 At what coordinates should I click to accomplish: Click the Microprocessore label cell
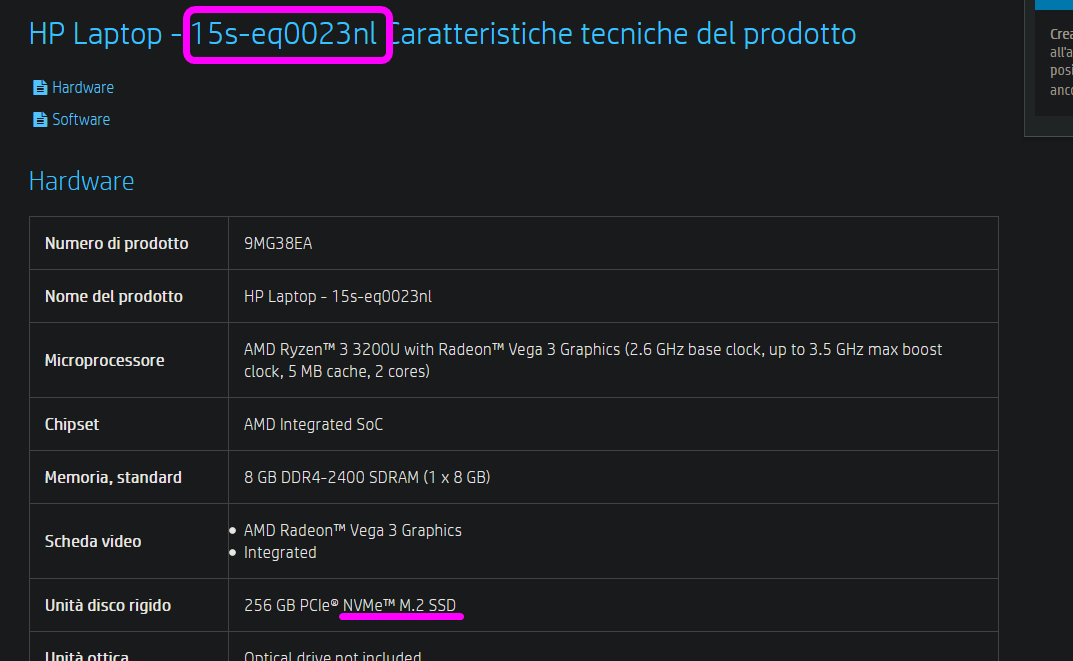point(129,360)
